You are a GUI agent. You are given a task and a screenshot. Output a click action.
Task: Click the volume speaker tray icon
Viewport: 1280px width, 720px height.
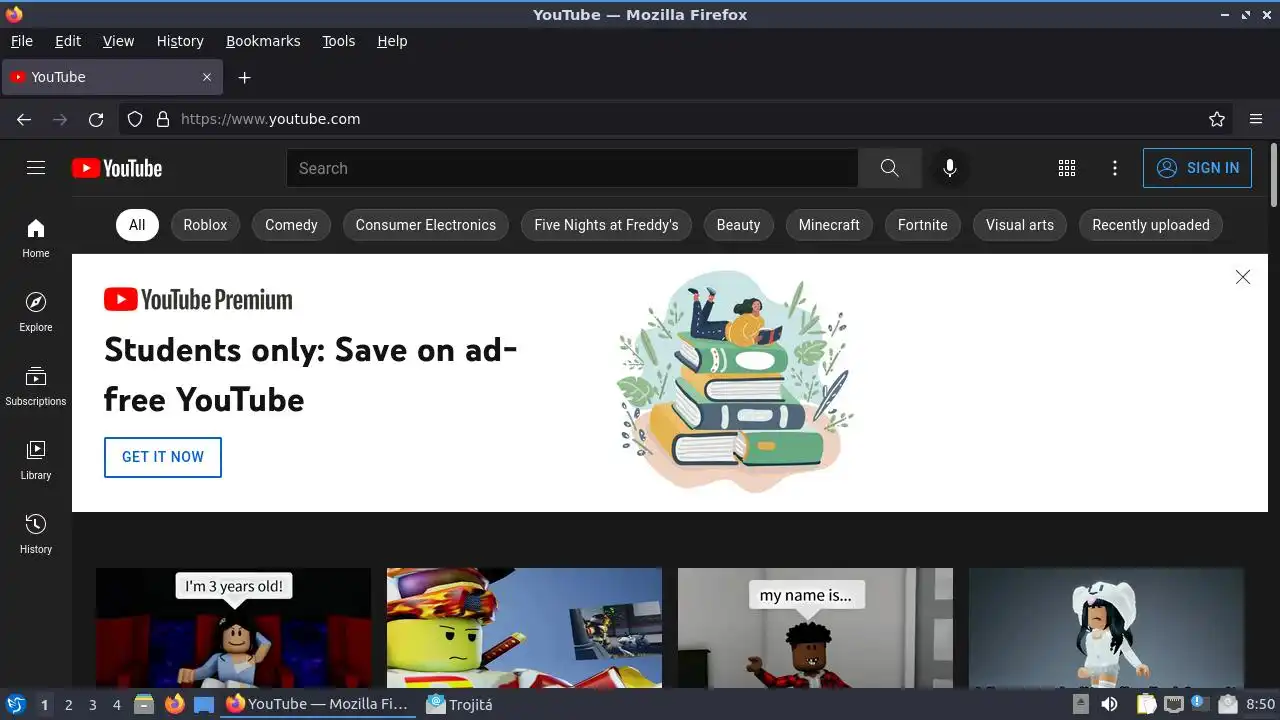[1109, 704]
